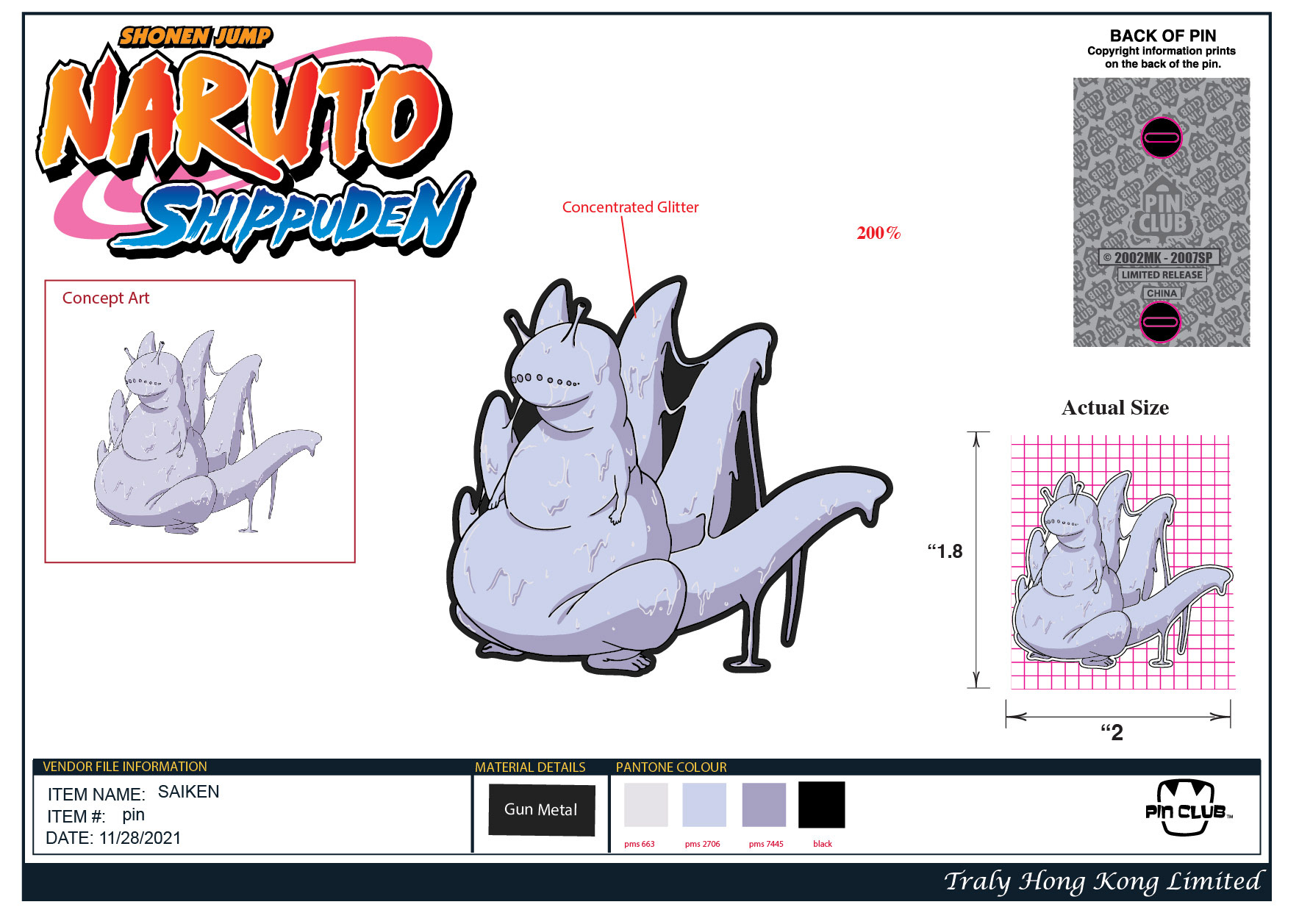Pick the pms 663 light grey swatch
This screenshot has width=1299, height=924.
(646, 805)
